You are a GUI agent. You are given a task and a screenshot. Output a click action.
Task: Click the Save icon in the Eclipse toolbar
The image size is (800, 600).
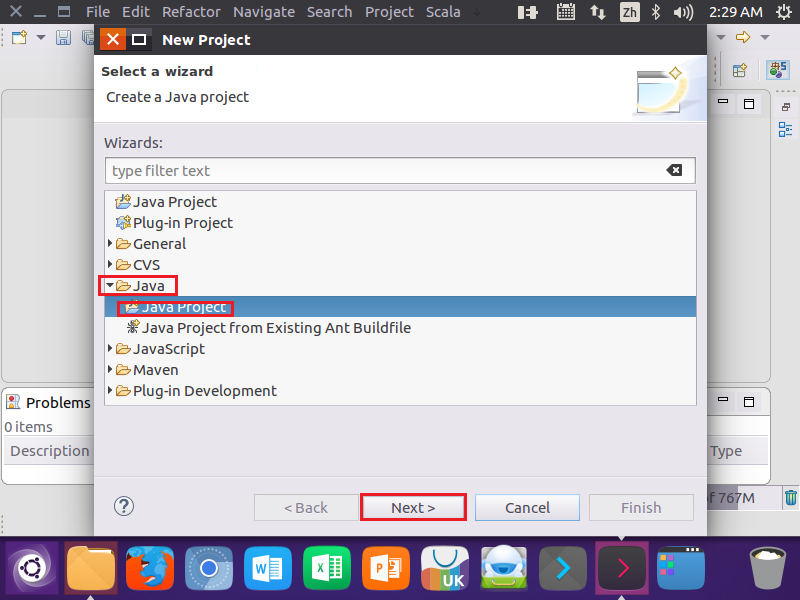click(x=63, y=38)
